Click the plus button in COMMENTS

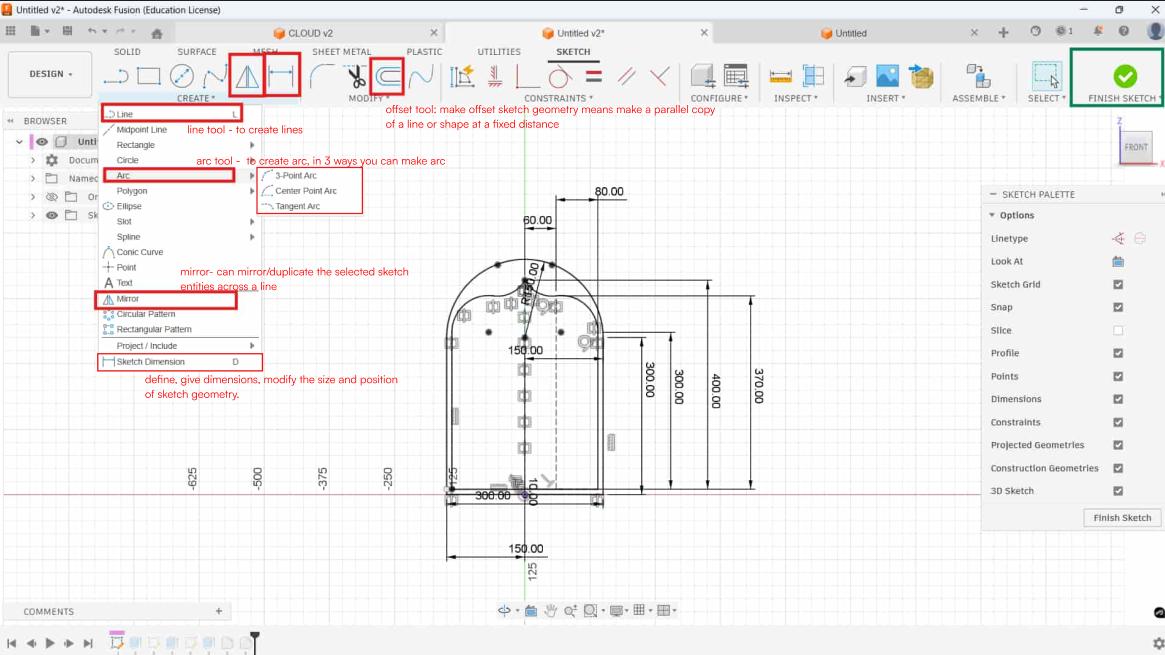tap(218, 611)
